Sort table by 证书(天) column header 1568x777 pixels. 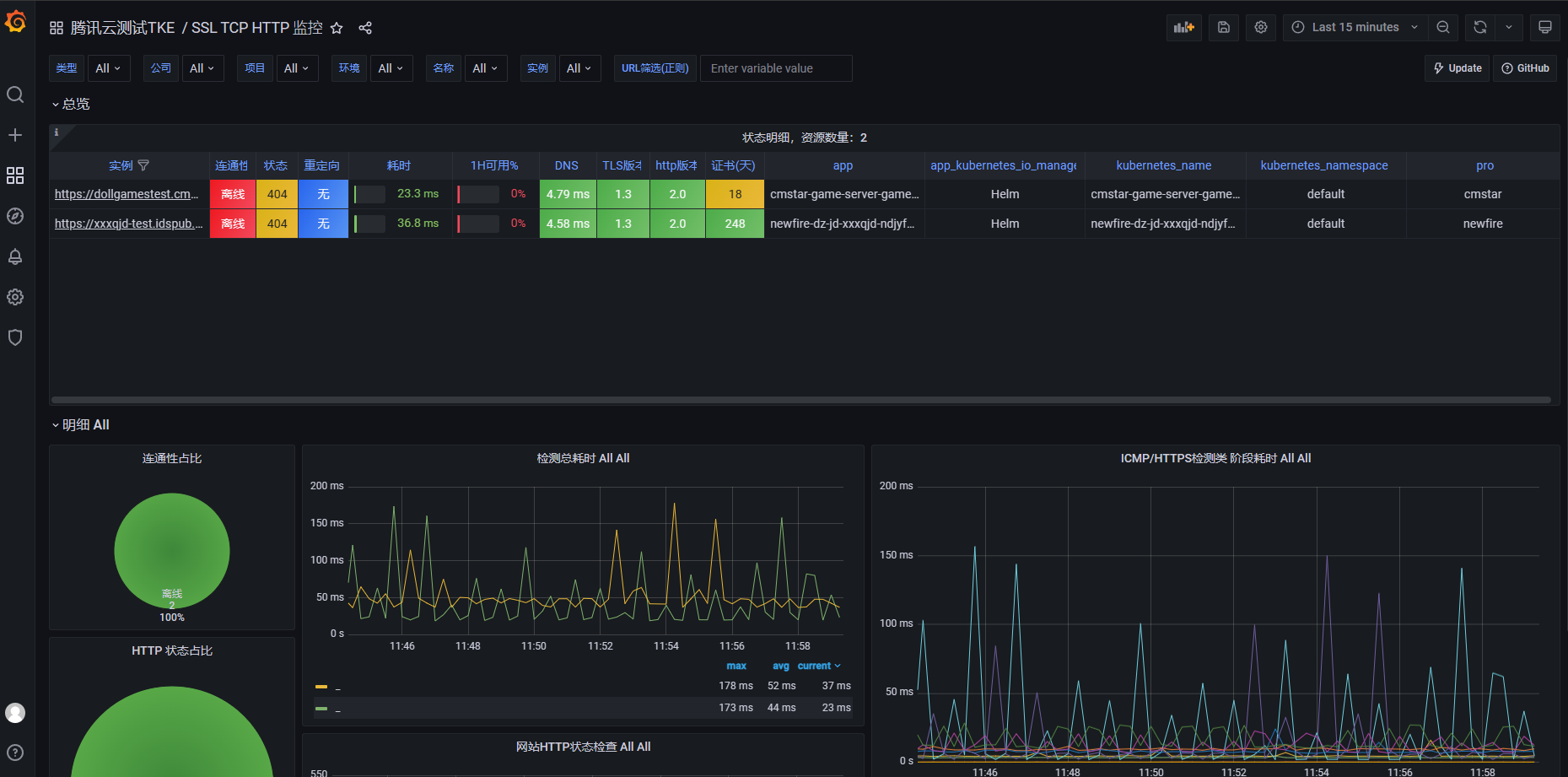tap(734, 165)
